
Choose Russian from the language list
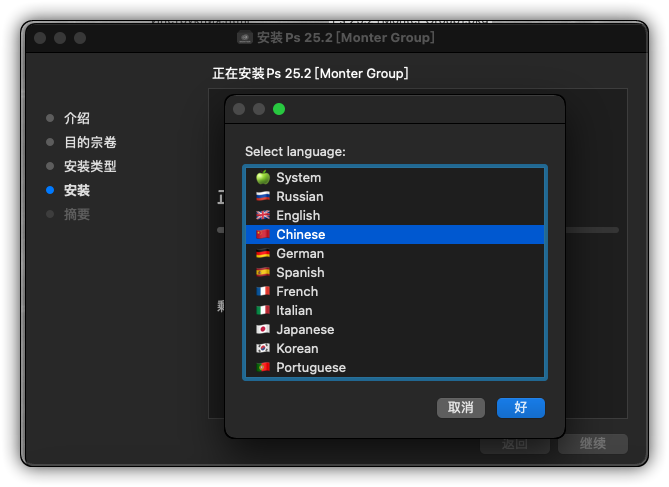395,196
